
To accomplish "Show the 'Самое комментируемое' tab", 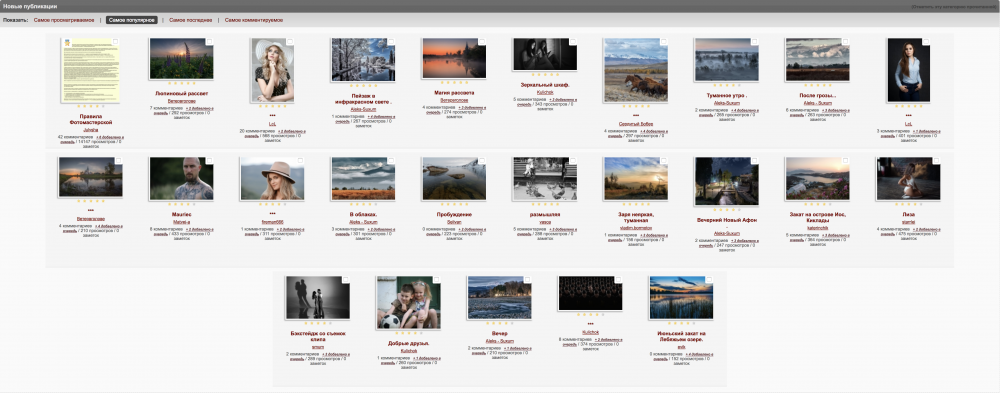I will [254, 20].
